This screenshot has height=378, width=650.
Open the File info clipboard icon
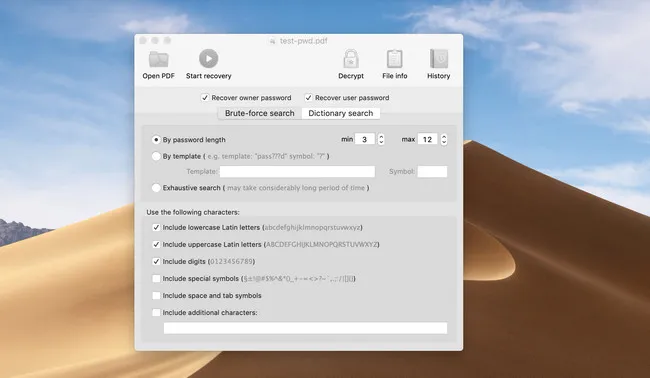coord(394,59)
